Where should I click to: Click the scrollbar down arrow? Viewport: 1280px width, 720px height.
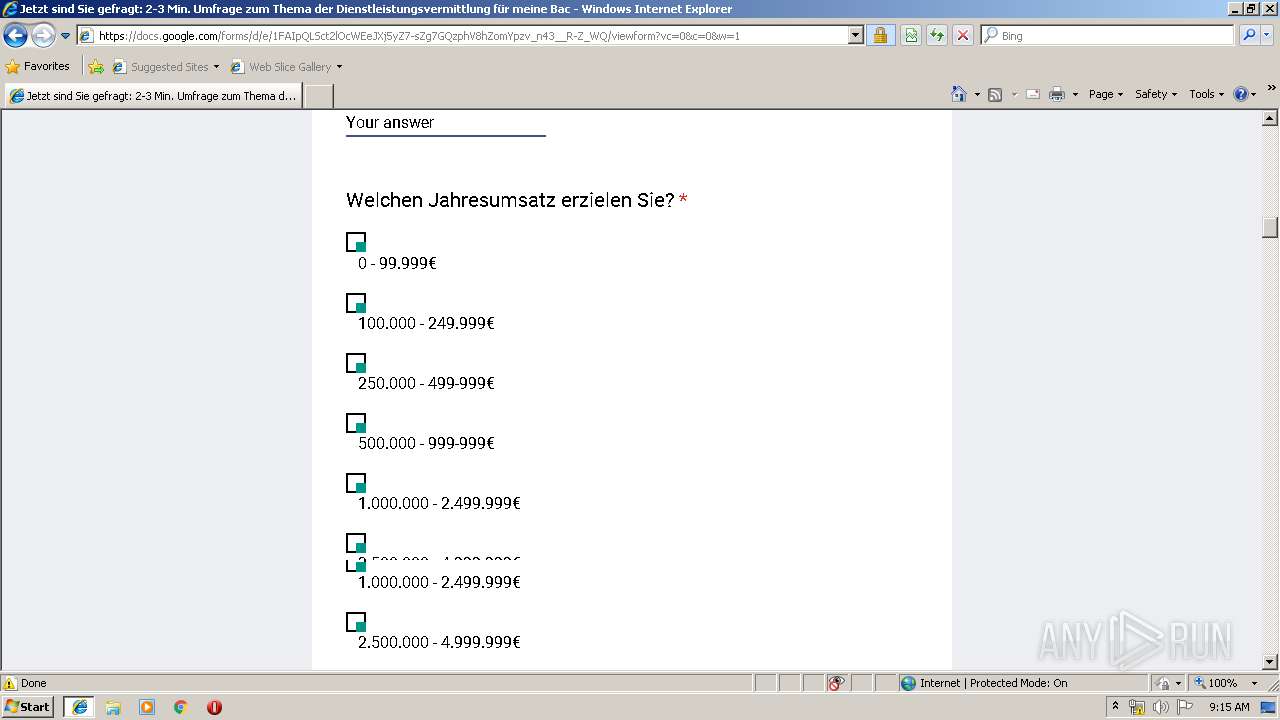(1270, 662)
